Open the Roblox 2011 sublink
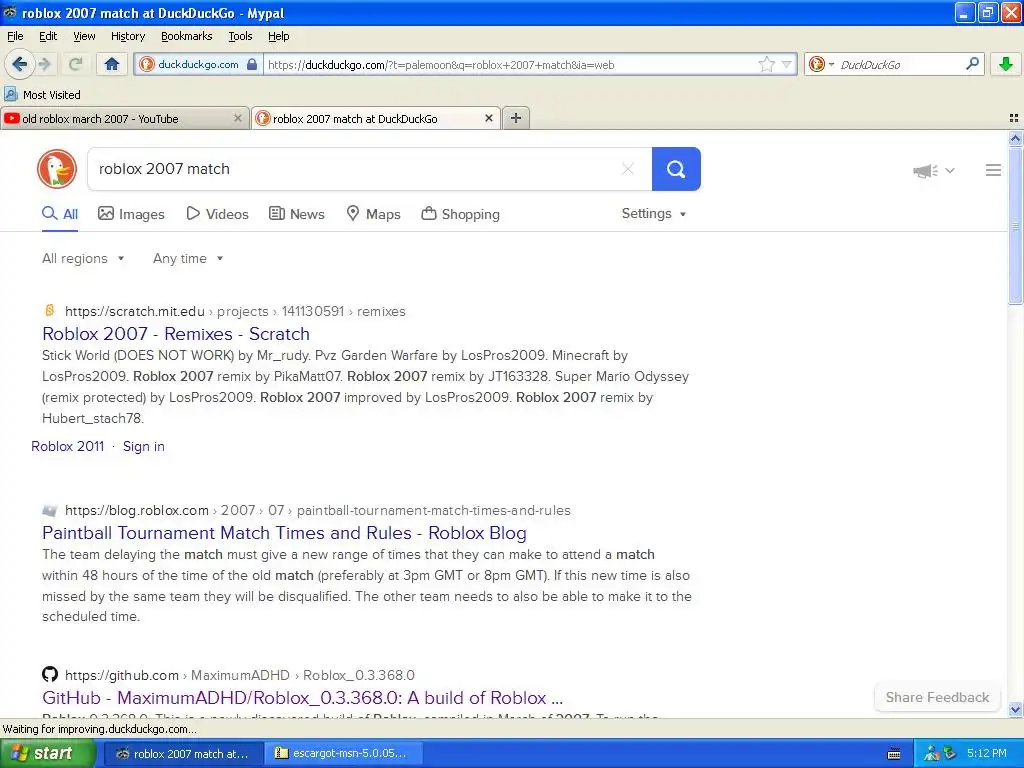 68,447
